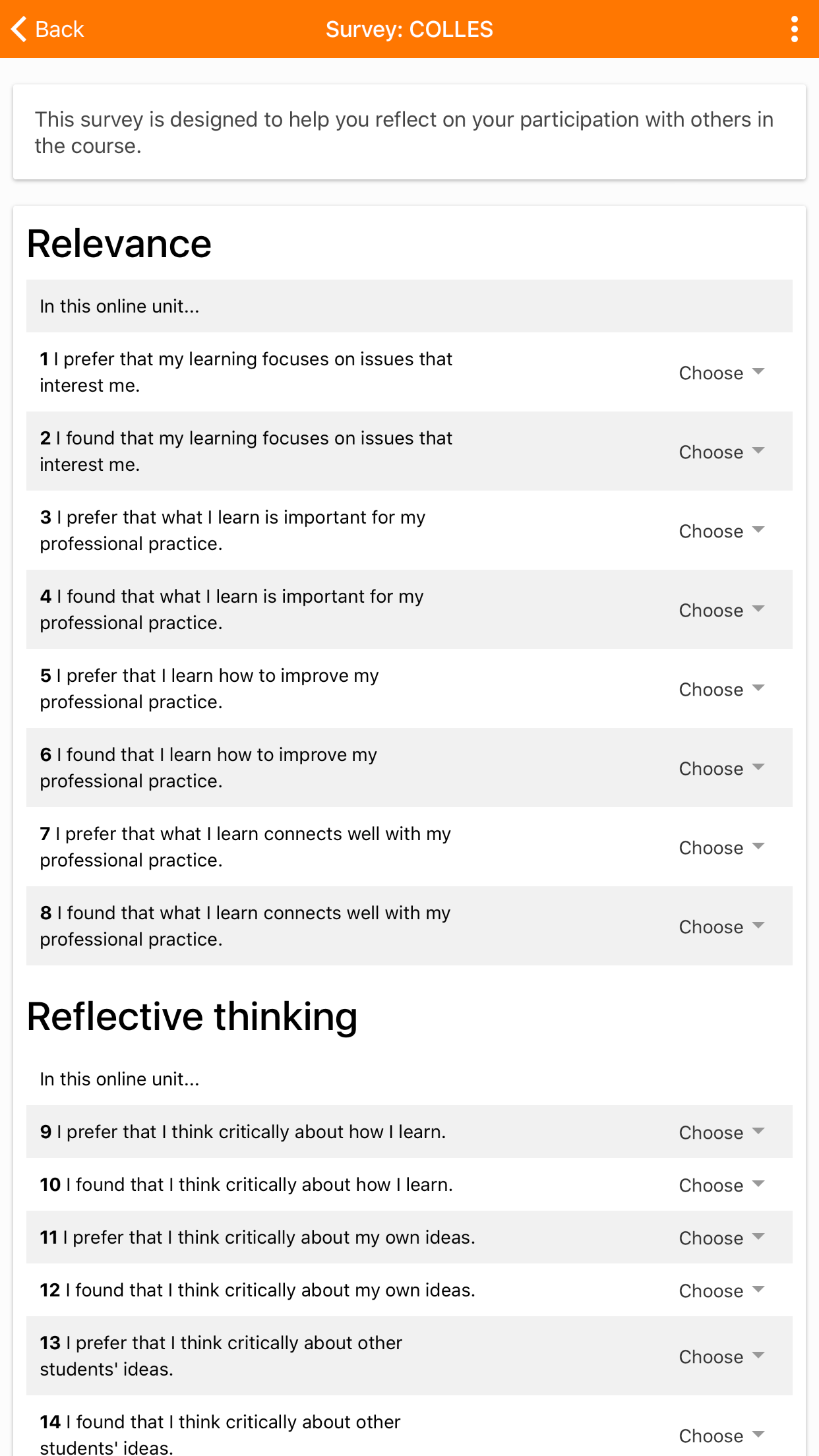Go back using the Back button

pos(47,29)
